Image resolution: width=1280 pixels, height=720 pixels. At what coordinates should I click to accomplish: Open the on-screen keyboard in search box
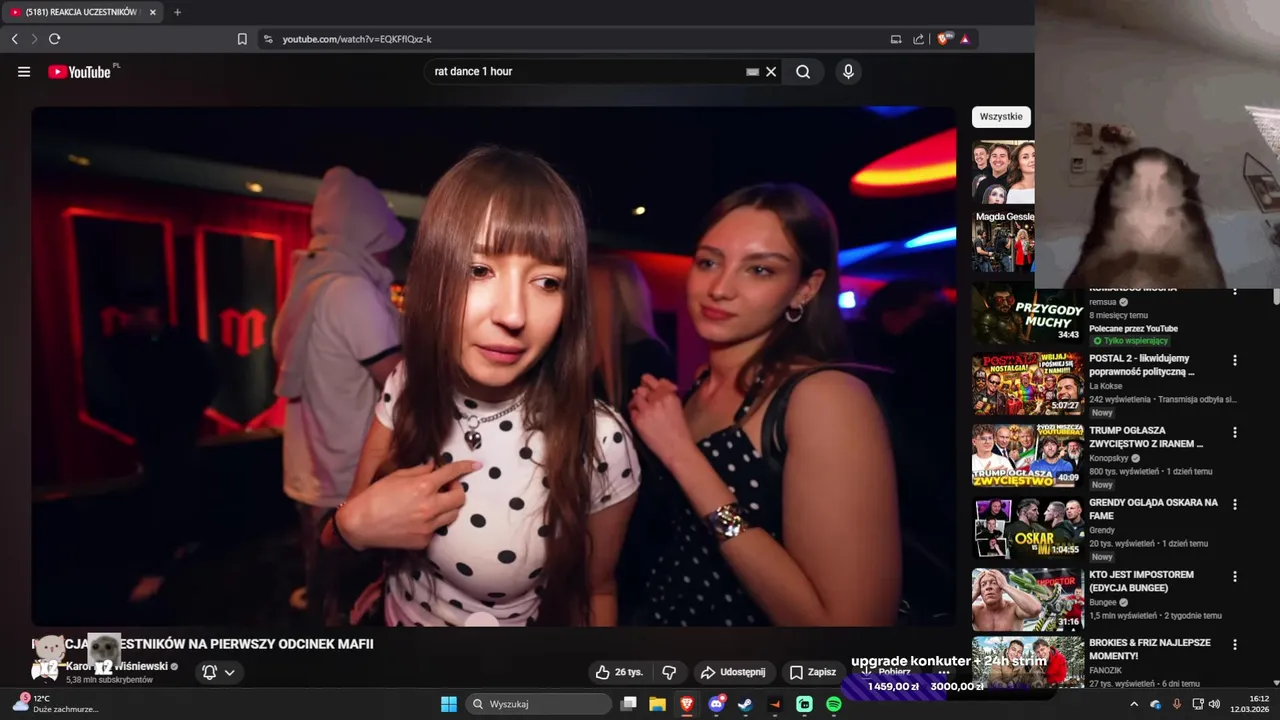point(752,72)
